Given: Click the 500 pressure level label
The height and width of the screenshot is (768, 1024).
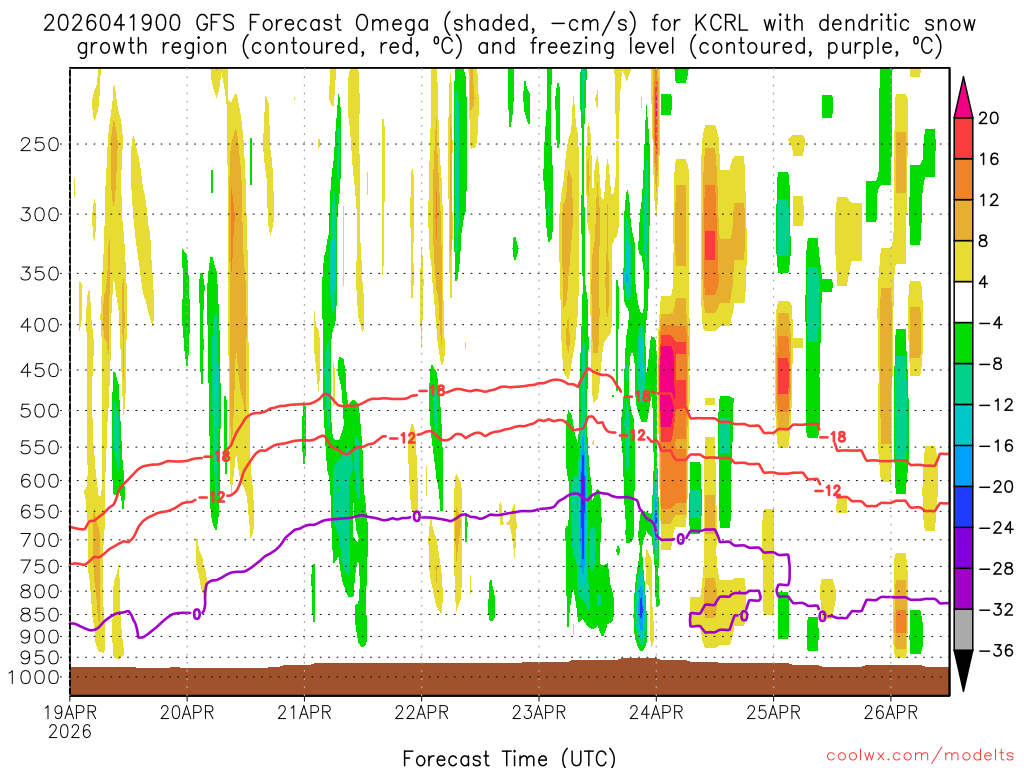Looking at the screenshot, I should pos(40,411).
